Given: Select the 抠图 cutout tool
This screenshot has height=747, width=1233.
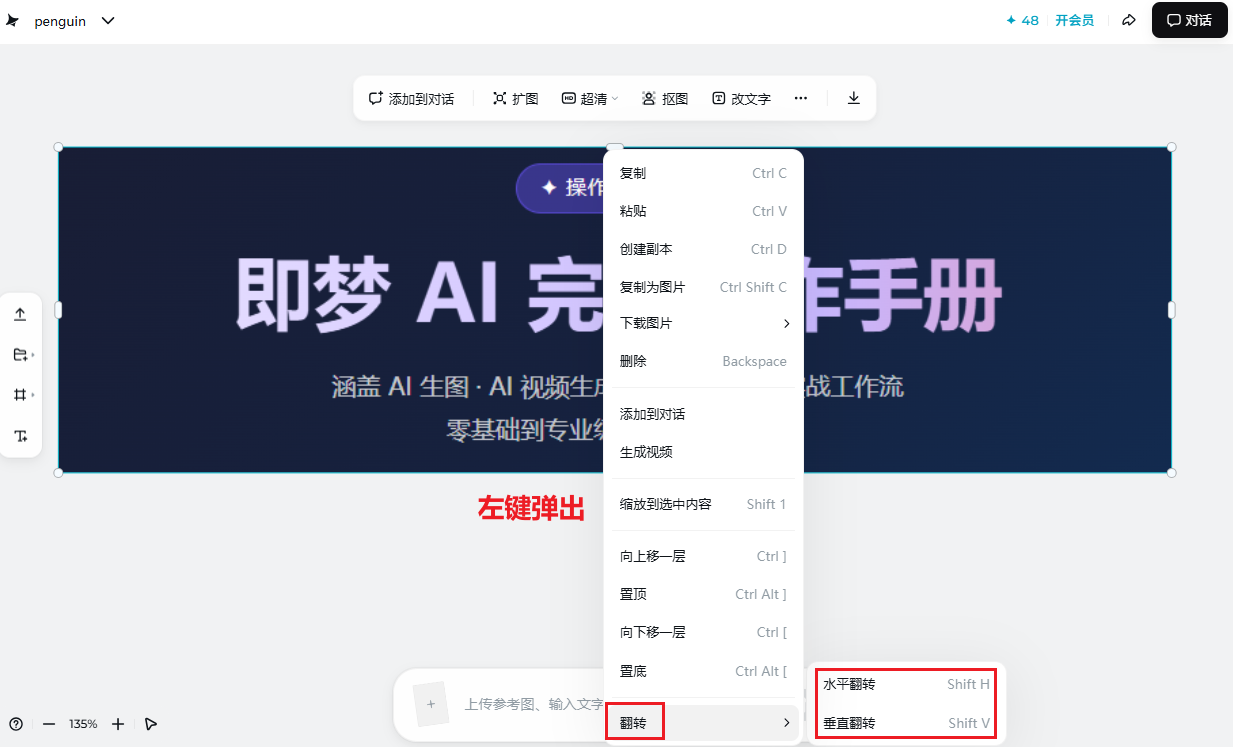Looking at the screenshot, I should (x=665, y=98).
